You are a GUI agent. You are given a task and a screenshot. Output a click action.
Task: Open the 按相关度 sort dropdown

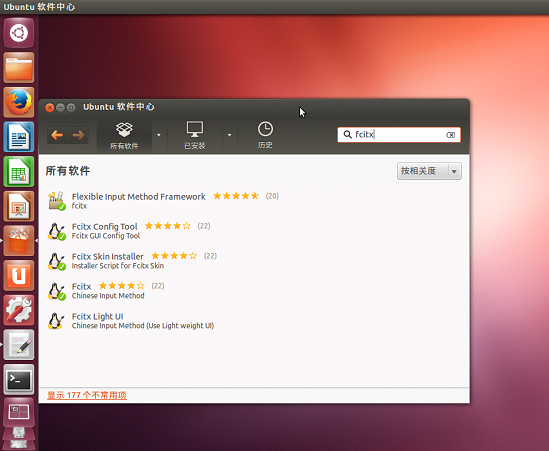[429, 171]
